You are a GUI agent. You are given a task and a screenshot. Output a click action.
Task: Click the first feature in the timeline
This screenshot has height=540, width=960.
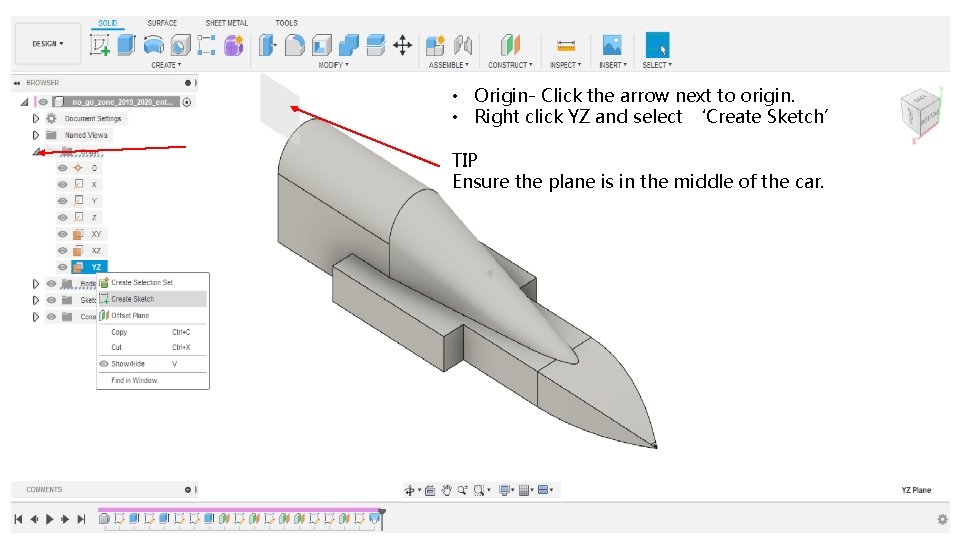coord(105,519)
